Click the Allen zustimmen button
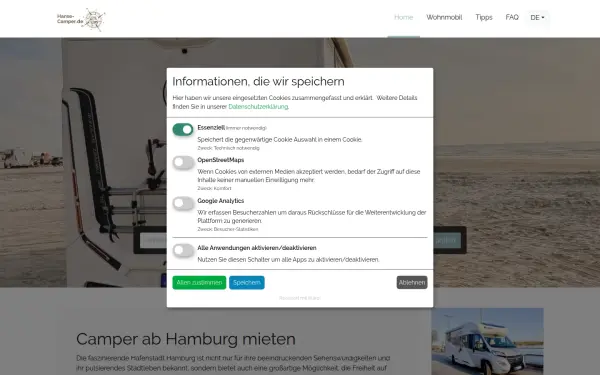Viewport: 600px width, 375px height. pos(199,282)
